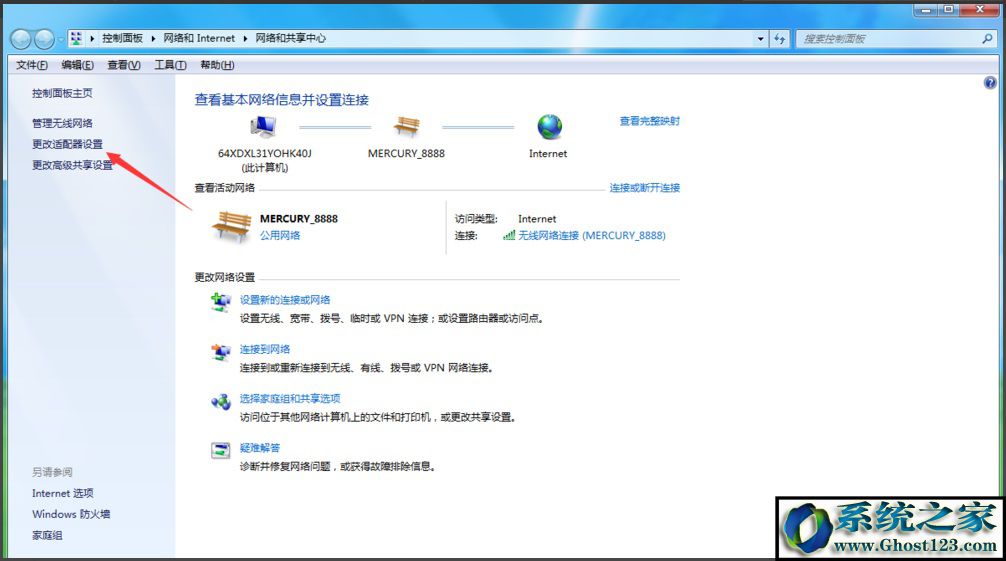Open 家庭组 in sidebar
Screen dimensions: 1006x561
point(47,535)
